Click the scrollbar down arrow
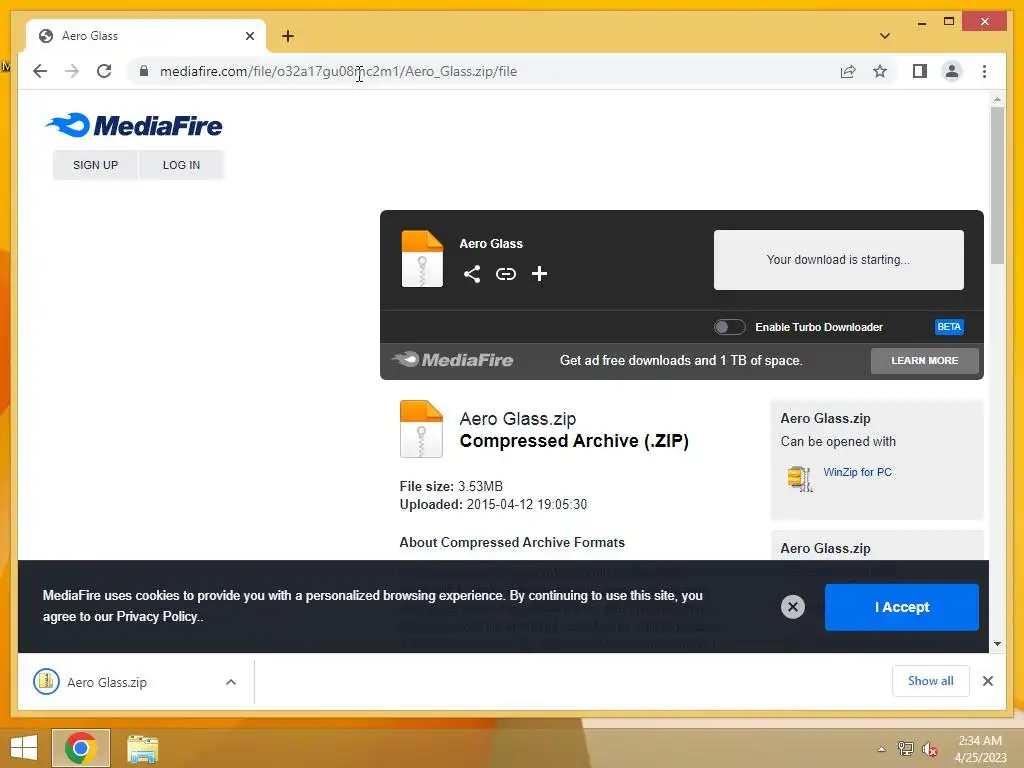This screenshot has width=1024, height=768. pyautogui.click(x=997, y=644)
